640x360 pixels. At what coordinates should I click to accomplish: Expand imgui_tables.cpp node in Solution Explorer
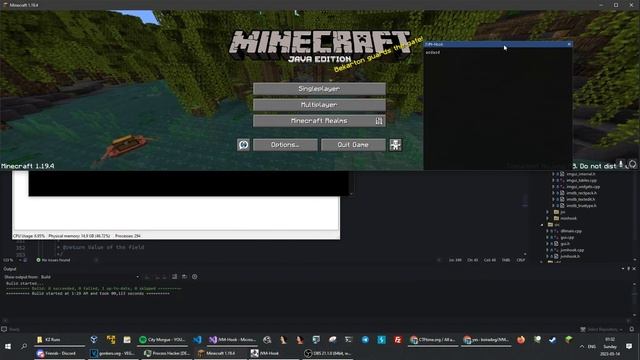point(553,180)
